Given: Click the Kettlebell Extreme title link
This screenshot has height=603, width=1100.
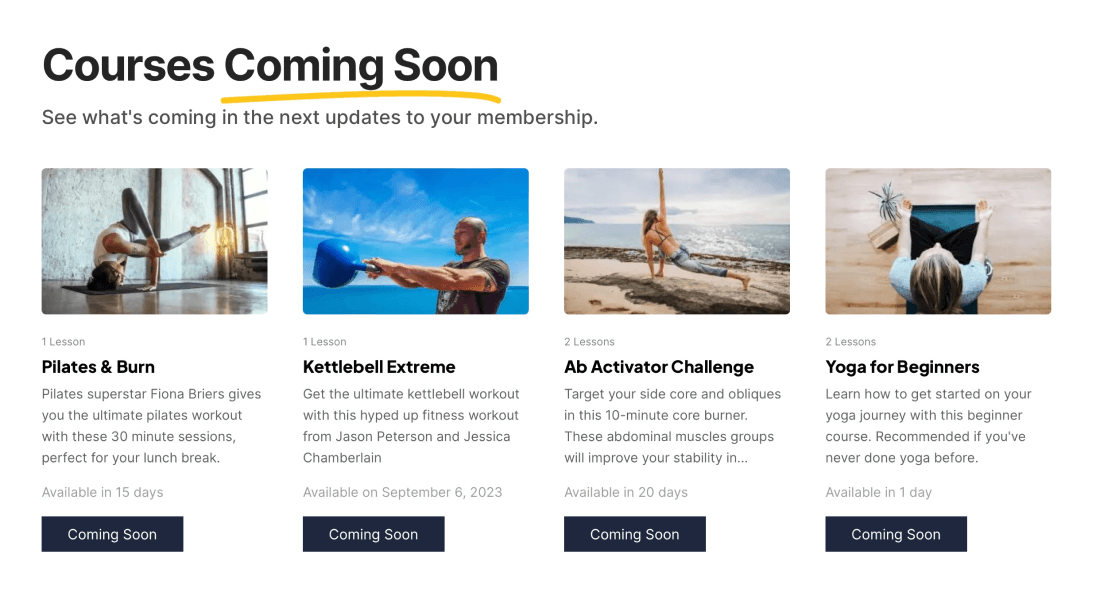Looking at the screenshot, I should [379, 367].
